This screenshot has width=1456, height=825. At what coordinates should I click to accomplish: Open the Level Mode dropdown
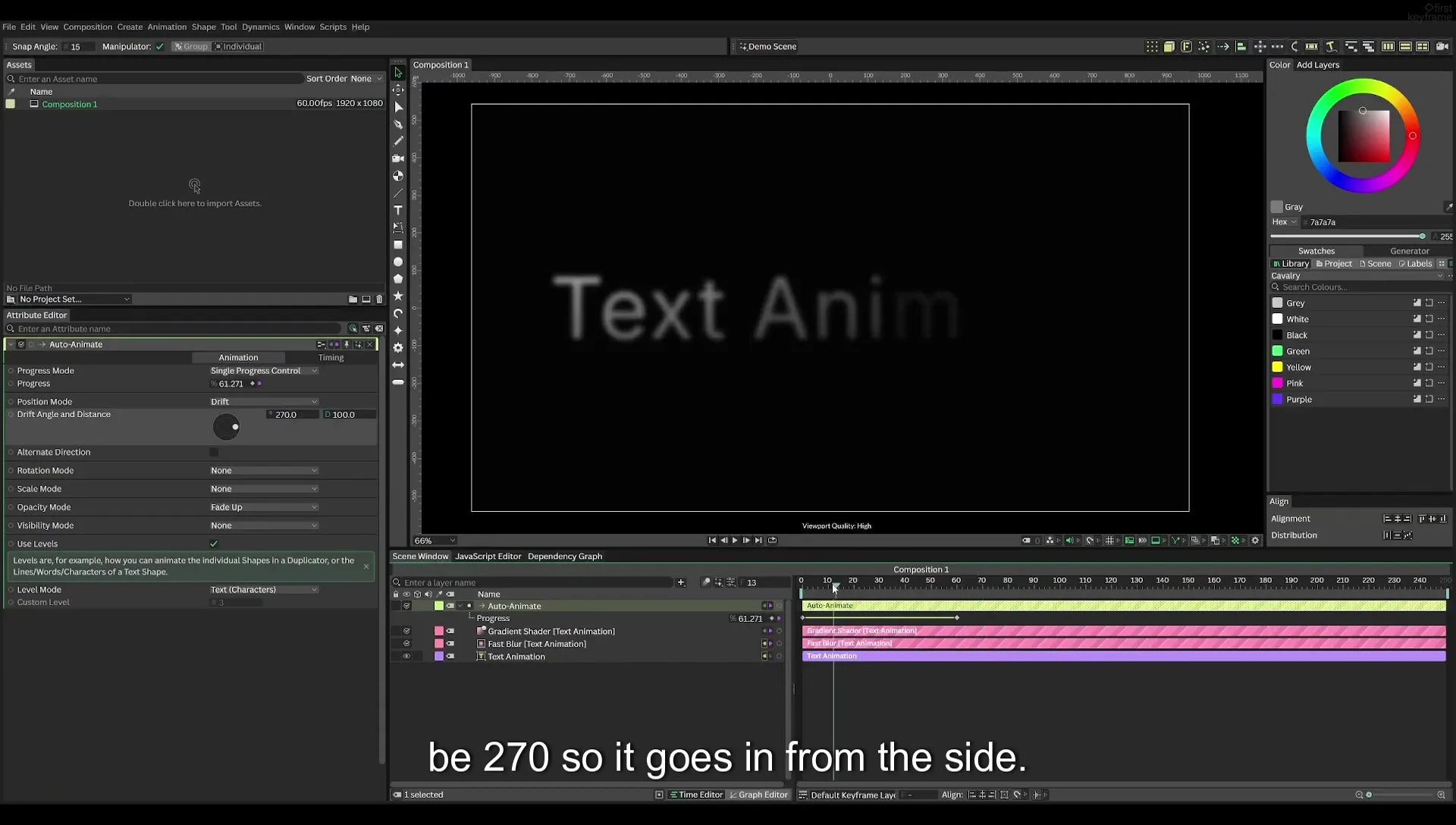pos(264,590)
